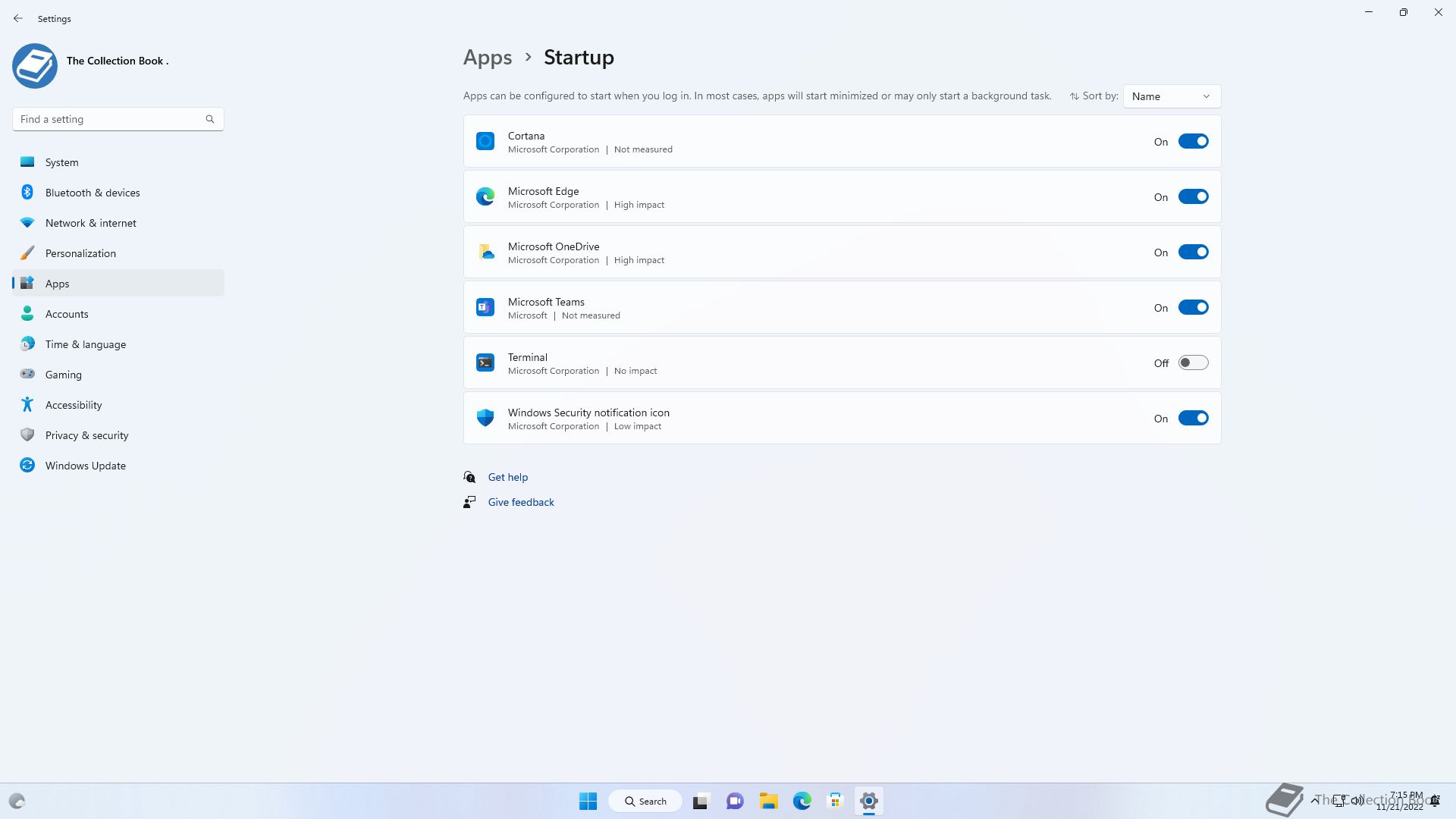Open Privacy & security settings
The height and width of the screenshot is (819, 1456).
point(118,435)
